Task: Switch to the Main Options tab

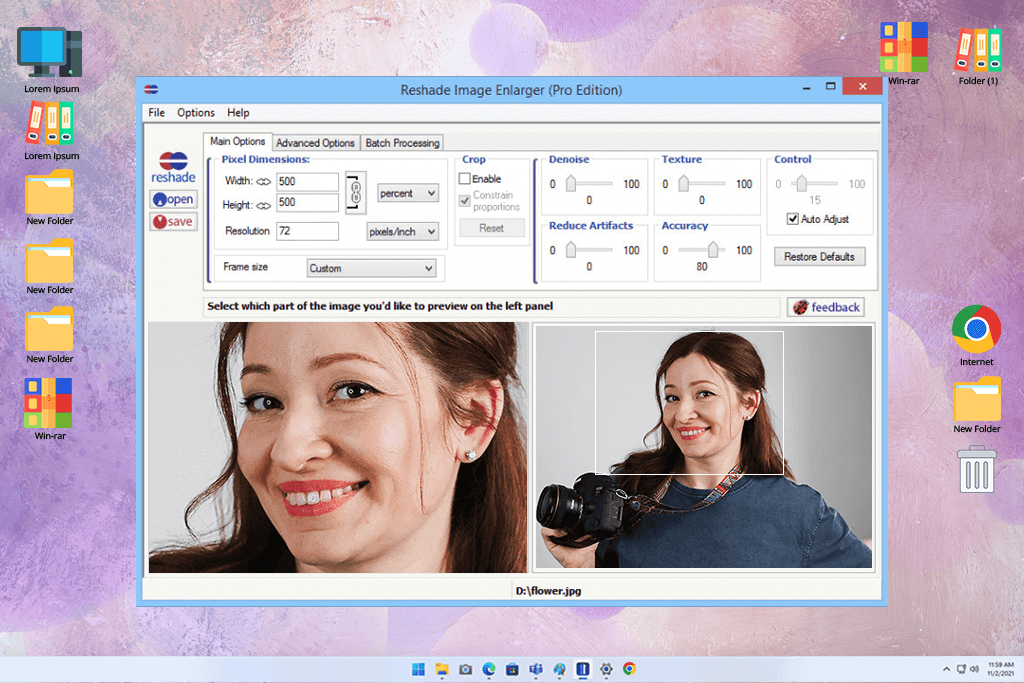Action: click(238, 142)
